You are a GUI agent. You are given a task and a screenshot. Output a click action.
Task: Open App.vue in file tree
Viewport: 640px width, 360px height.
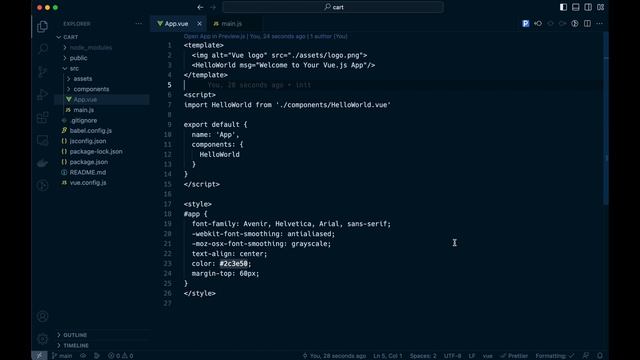tap(102, 100)
